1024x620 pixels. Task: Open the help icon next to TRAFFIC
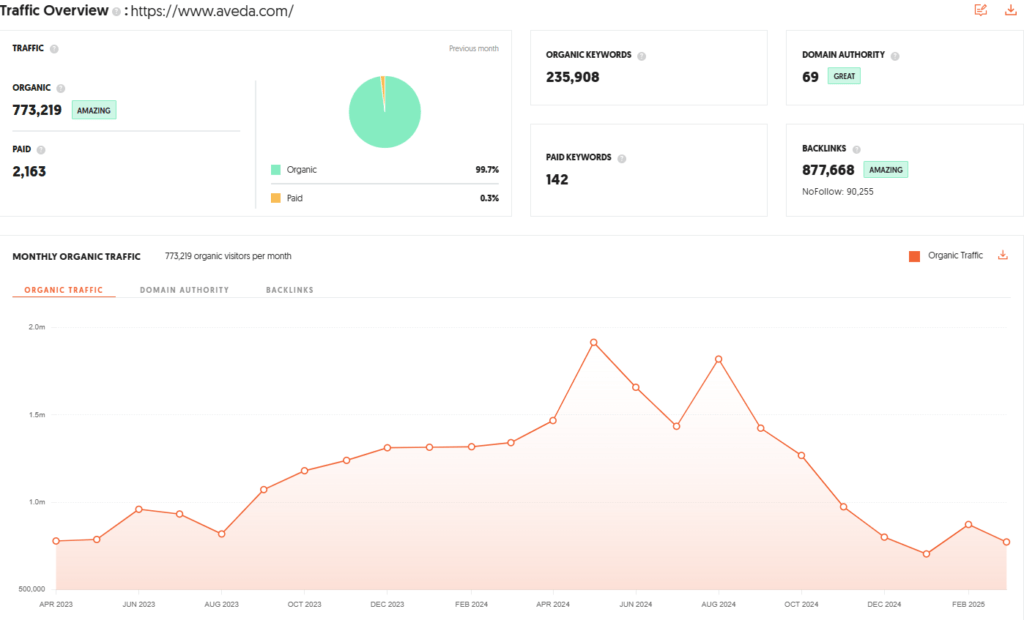click(x=54, y=49)
